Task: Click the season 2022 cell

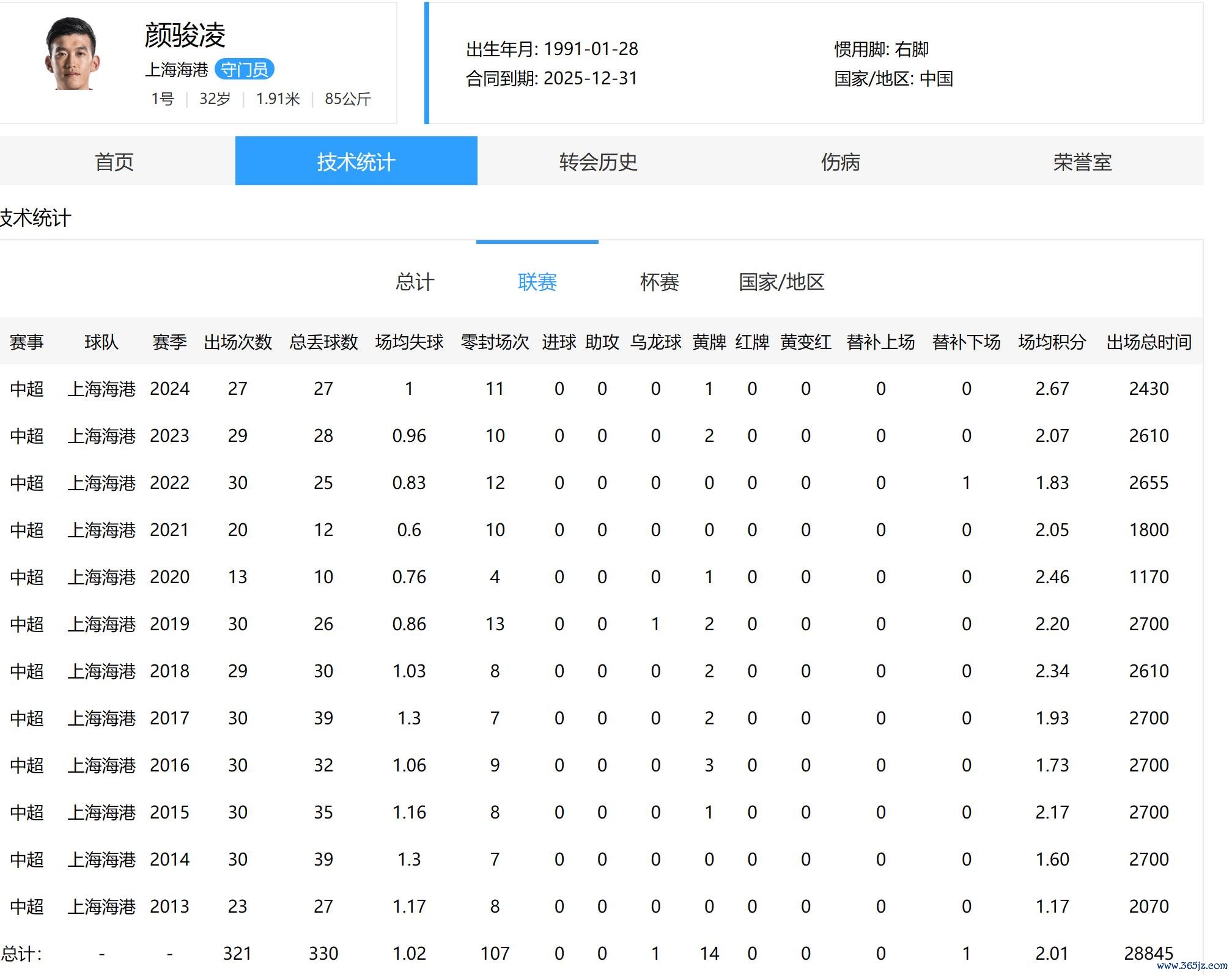Action: coord(169,483)
